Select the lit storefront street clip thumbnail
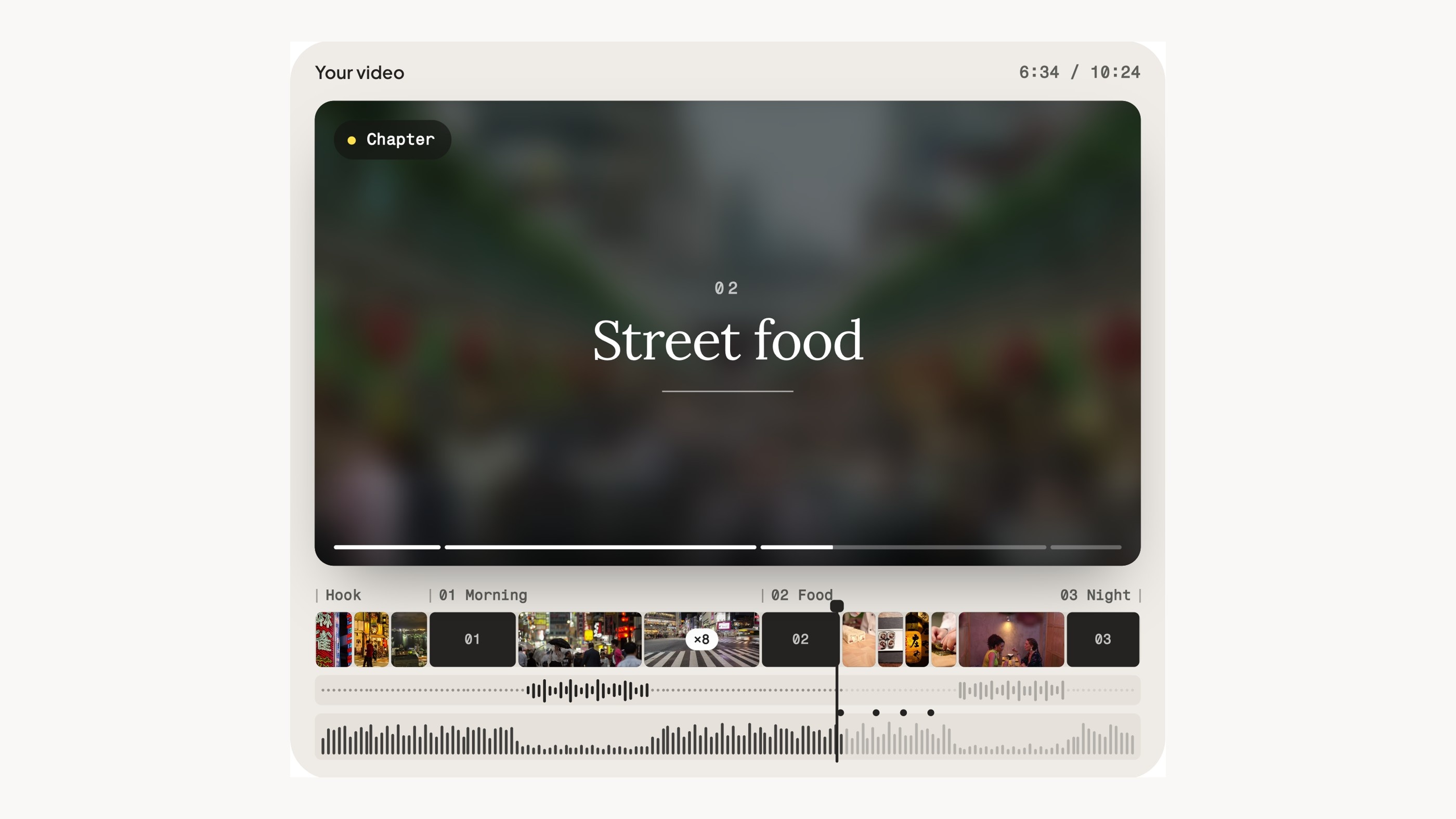This screenshot has height=819, width=1456. (x=371, y=639)
